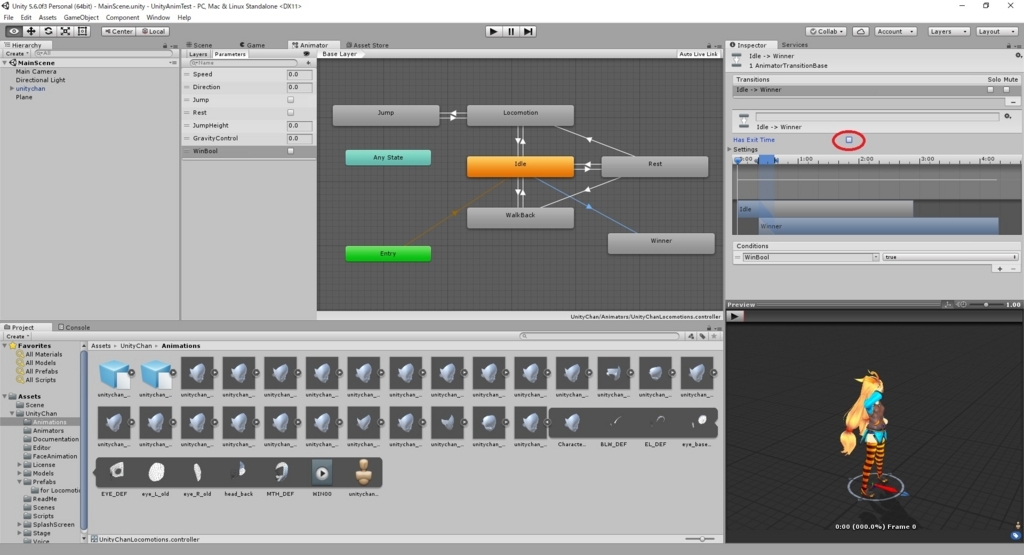This screenshot has height=555, width=1024.
Task: Switch to the Asset Store tab
Action: pos(367,45)
